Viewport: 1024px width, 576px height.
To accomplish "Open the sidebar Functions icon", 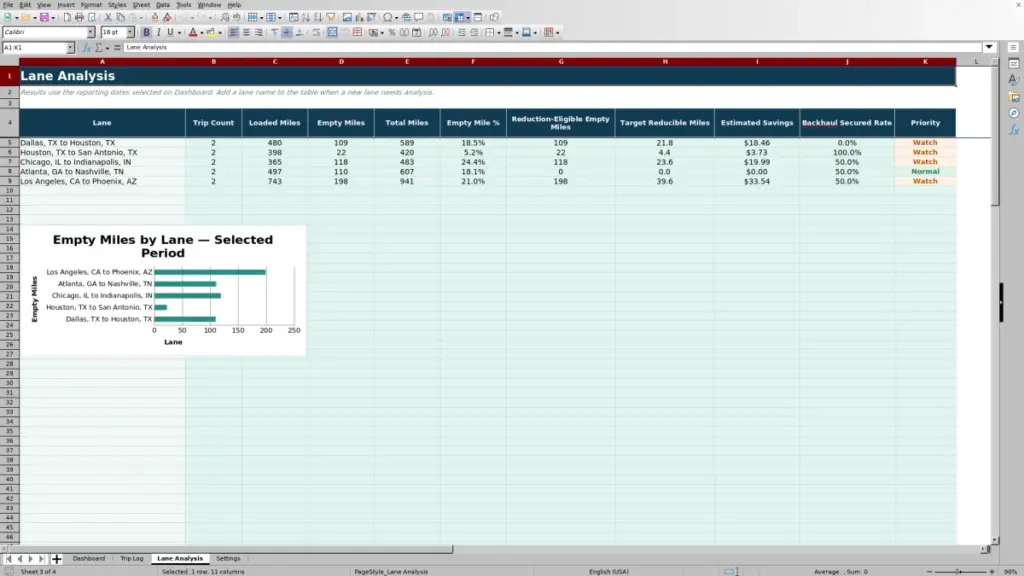I will point(1014,130).
